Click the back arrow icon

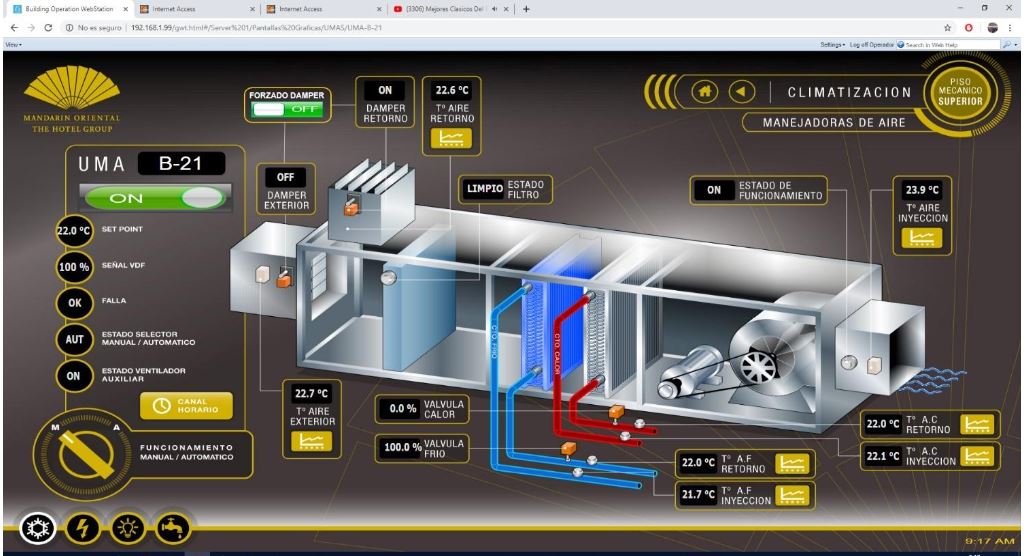(x=742, y=91)
